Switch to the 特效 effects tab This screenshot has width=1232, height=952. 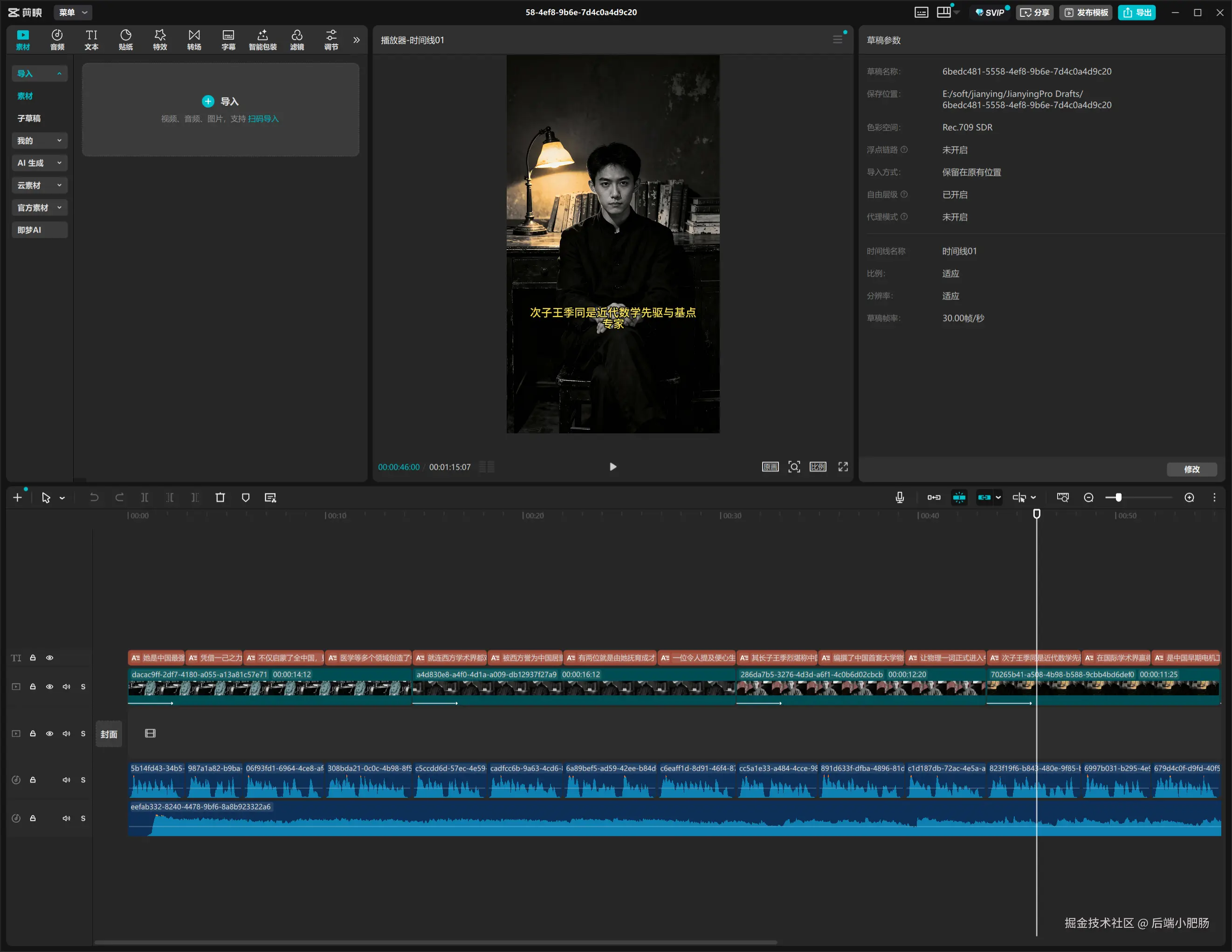click(x=159, y=40)
